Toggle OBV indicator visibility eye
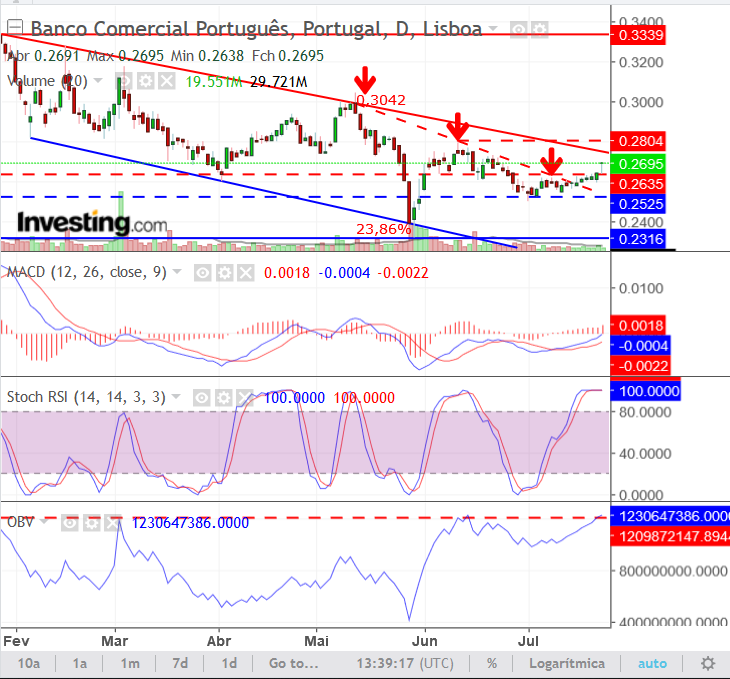Viewport: 730px width, 679px height. 70,523
